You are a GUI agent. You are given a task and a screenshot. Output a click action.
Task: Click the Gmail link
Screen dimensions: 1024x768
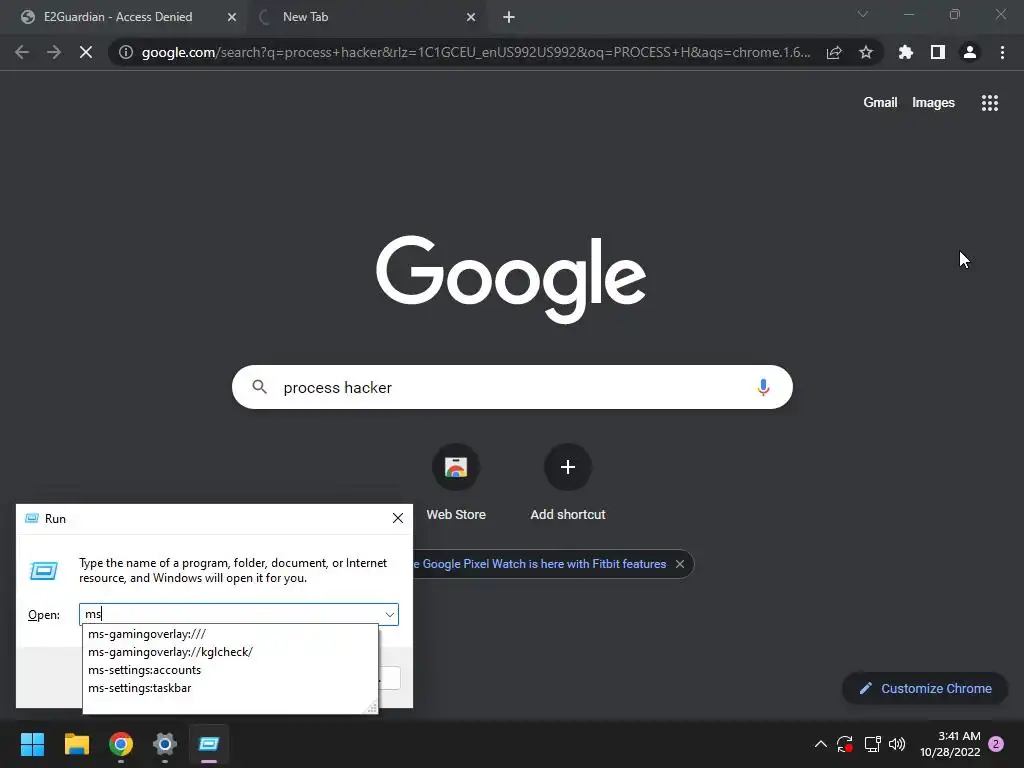(880, 103)
